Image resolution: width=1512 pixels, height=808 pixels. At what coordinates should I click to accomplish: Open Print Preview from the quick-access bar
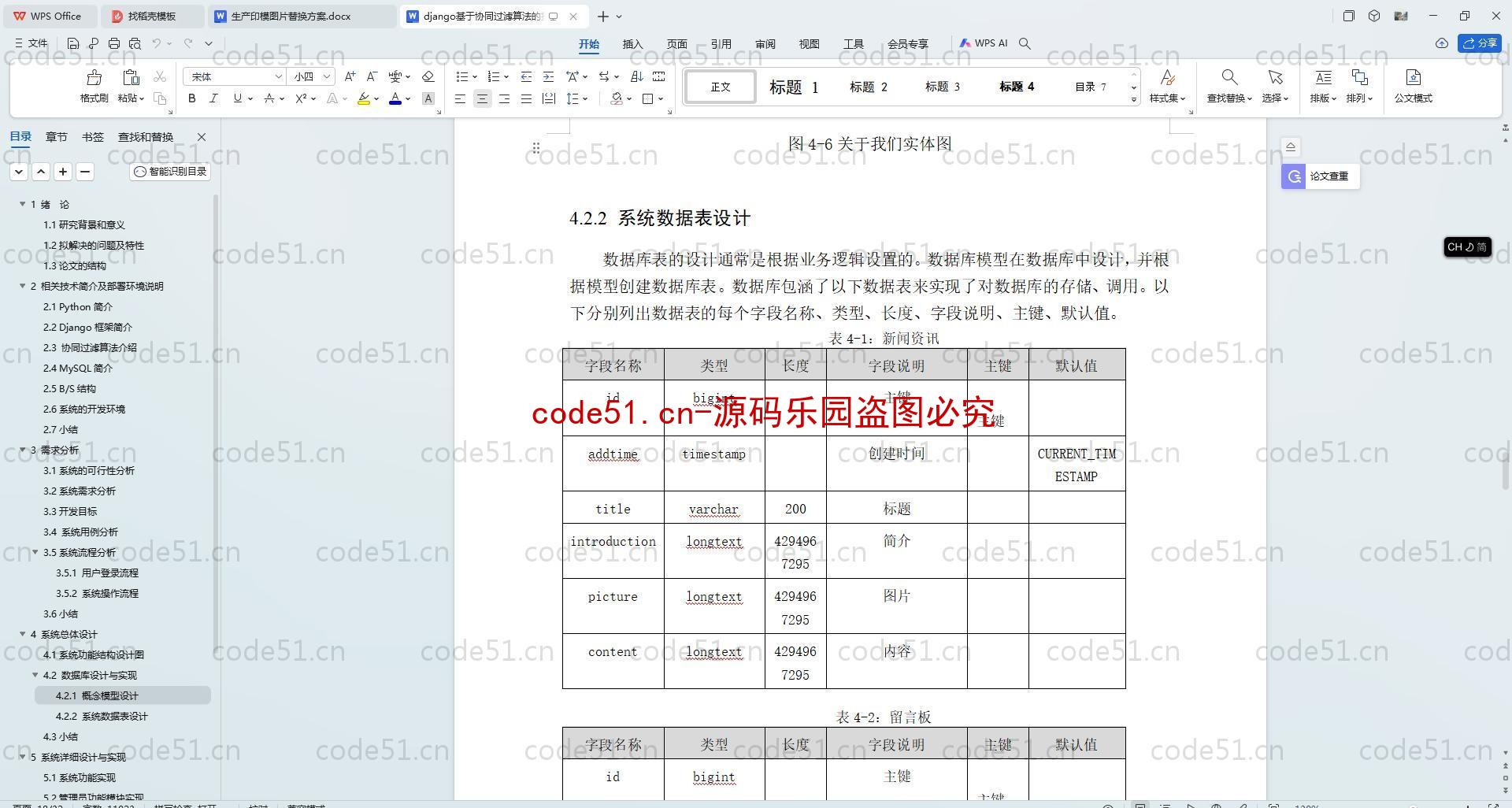click(x=135, y=43)
